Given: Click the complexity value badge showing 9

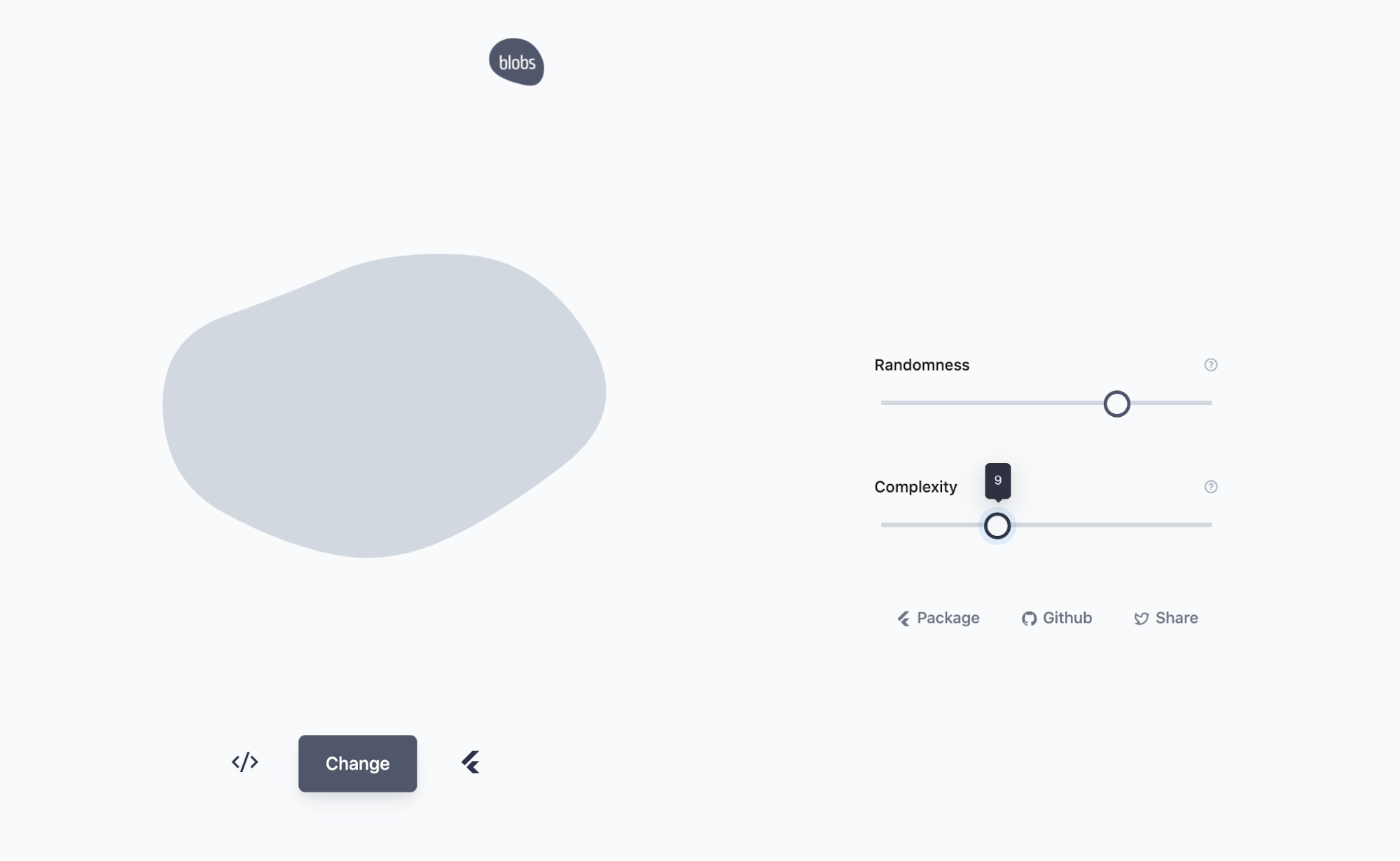Looking at the screenshot, I should pyautogui.click(x=997, y=480).
